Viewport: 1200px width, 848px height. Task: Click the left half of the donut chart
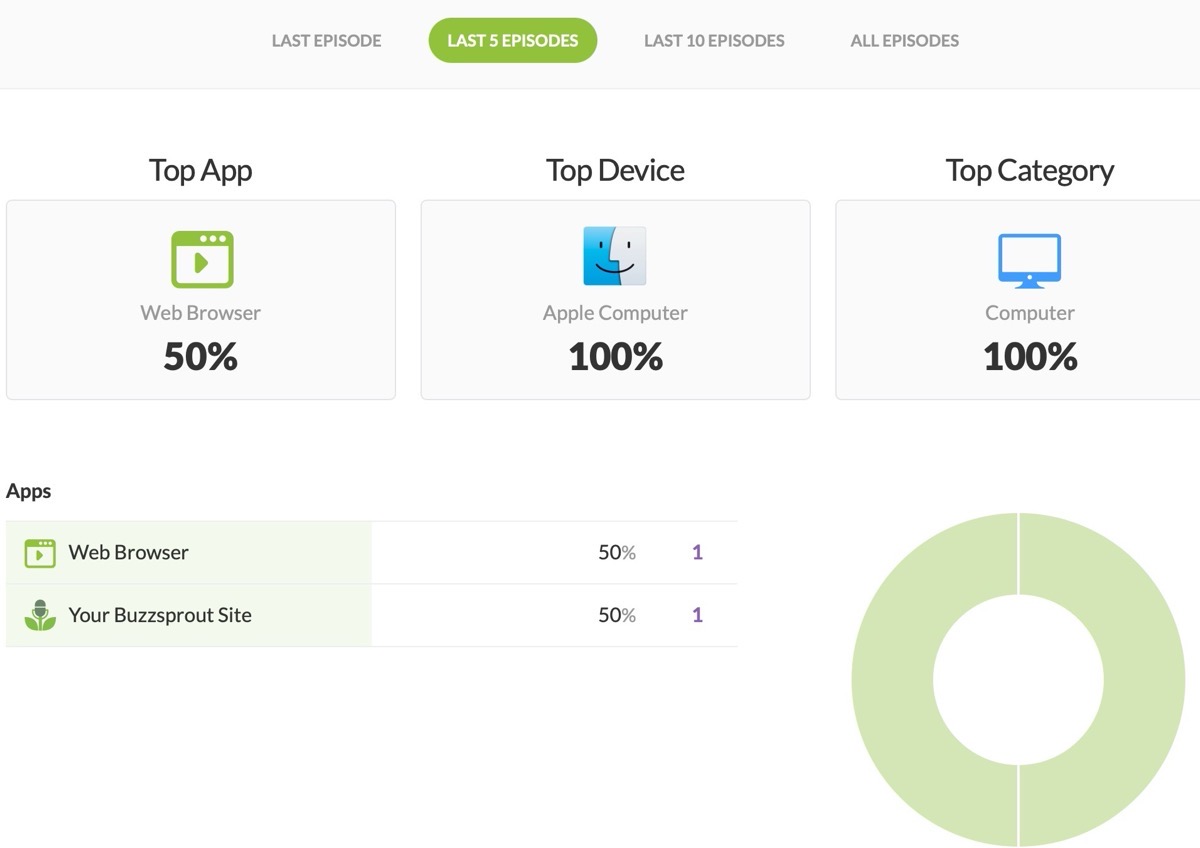coord(892,680)
